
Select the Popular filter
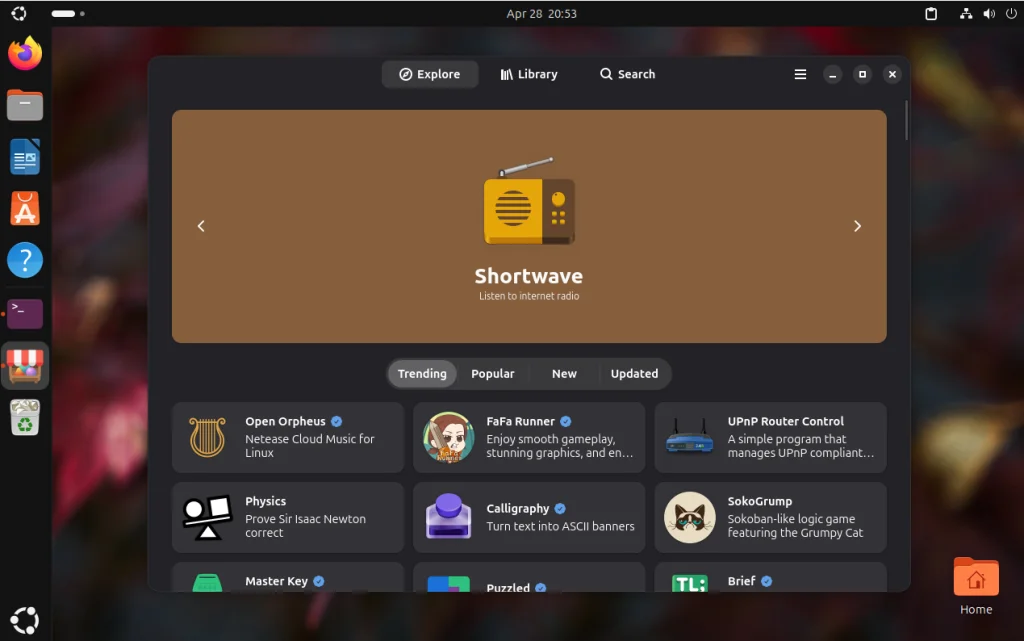493,373
